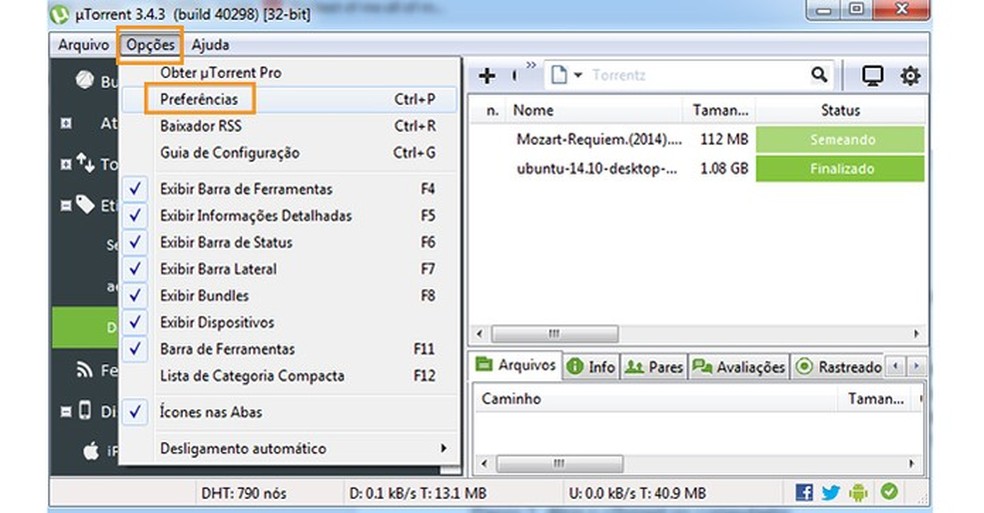Sort torrents by Nome column header
The height and width of the screenshot is (513, 984).
tap(594, 111)
